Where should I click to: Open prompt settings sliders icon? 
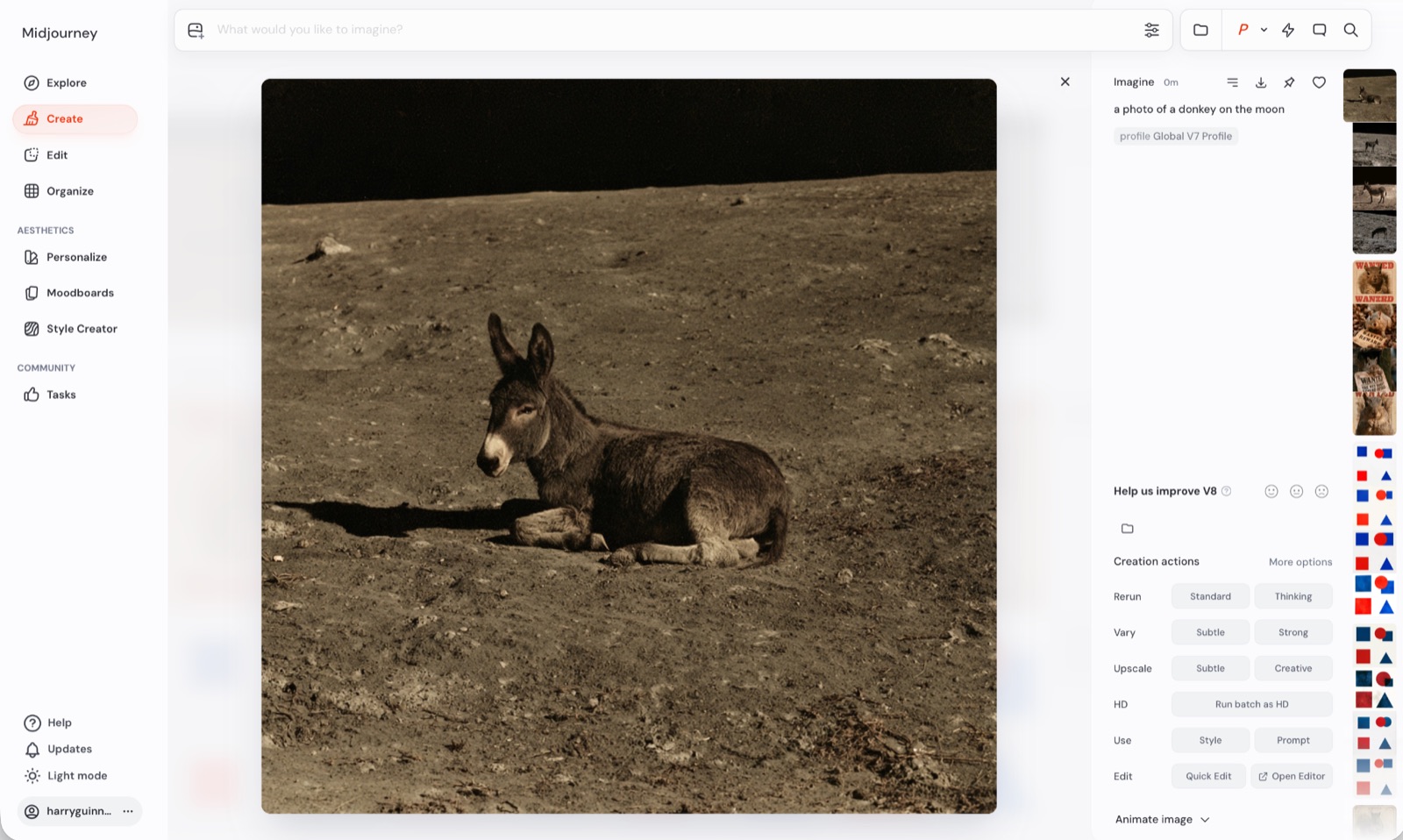[x=1151, y=30]
